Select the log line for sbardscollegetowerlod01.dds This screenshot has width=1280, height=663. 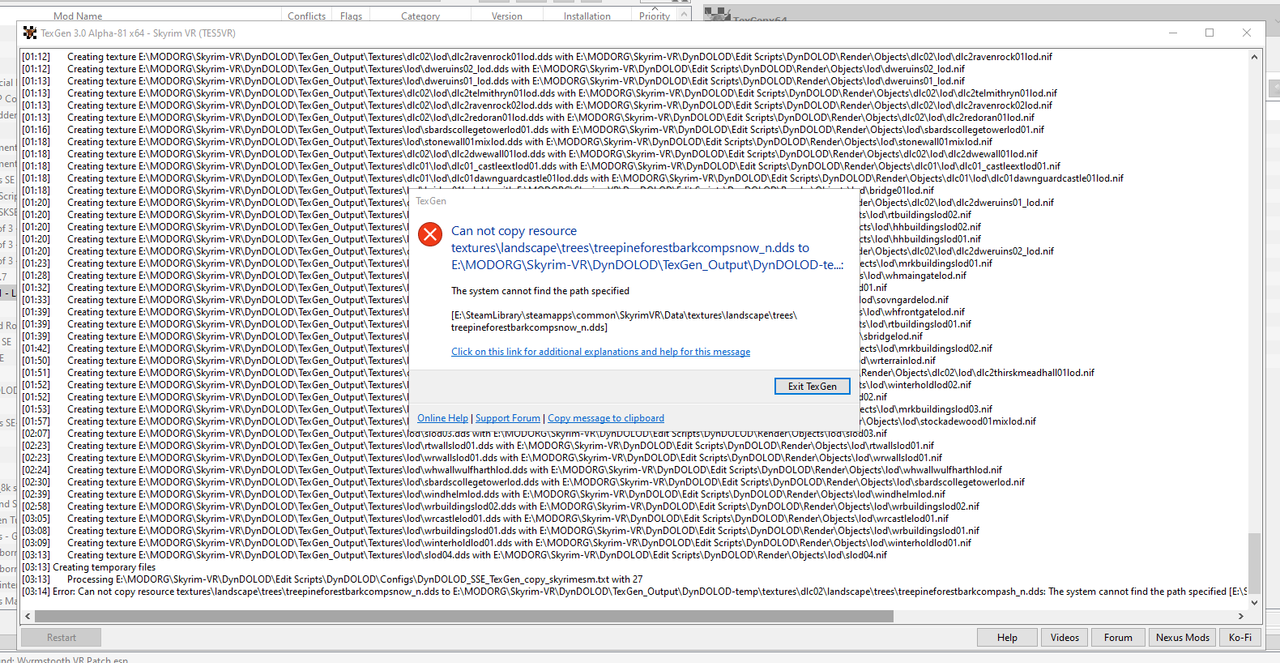click(x=532, y=130)
